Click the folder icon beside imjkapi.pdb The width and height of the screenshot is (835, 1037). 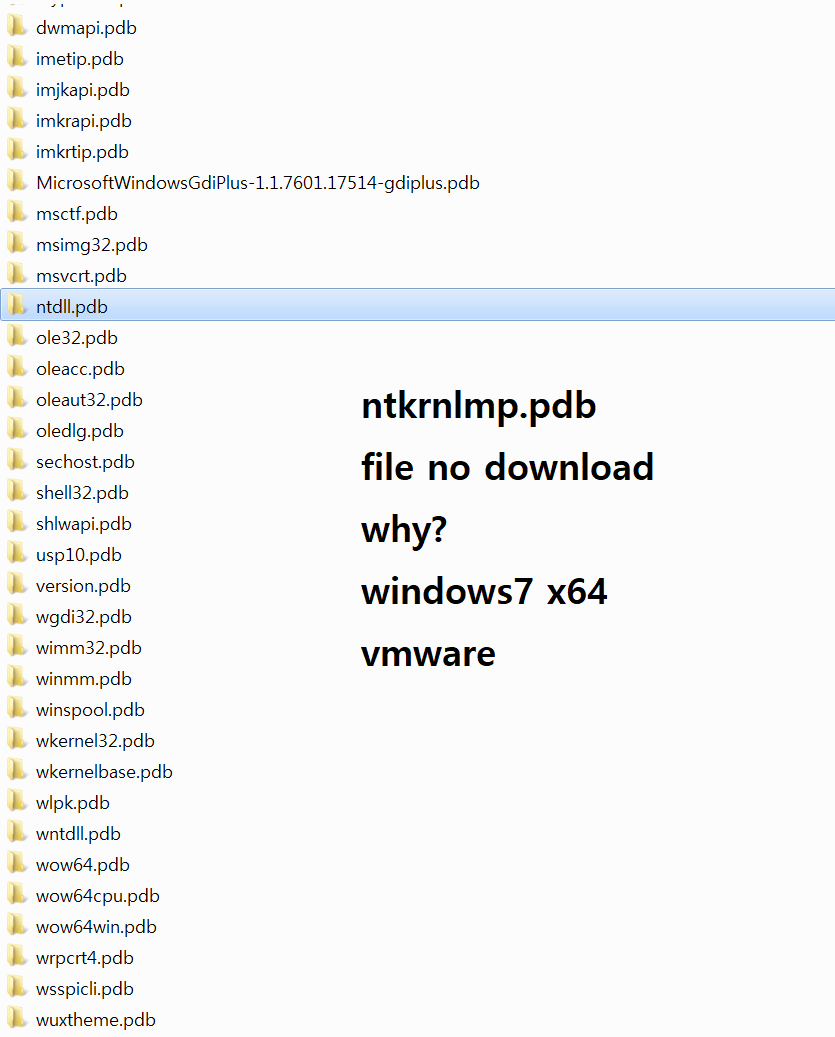coord(17,89)
